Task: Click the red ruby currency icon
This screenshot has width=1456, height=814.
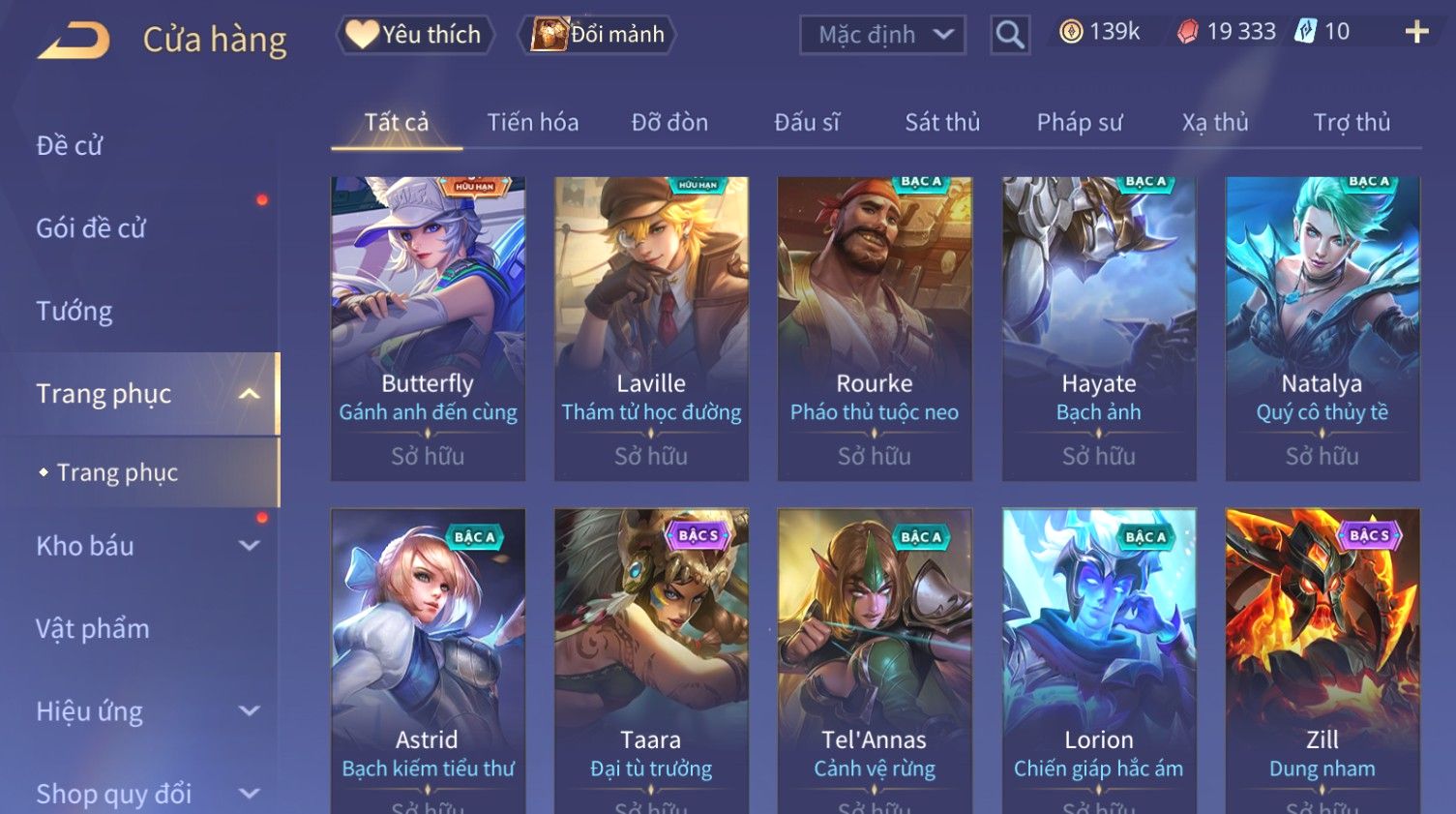Action: (1187, 32)
